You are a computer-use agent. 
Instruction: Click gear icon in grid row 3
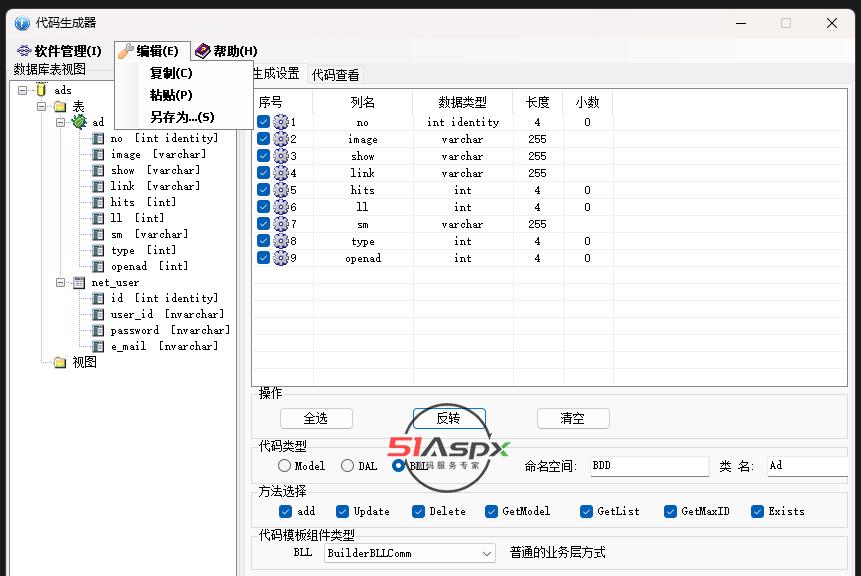pyautogui.click(x=281, y=156)
